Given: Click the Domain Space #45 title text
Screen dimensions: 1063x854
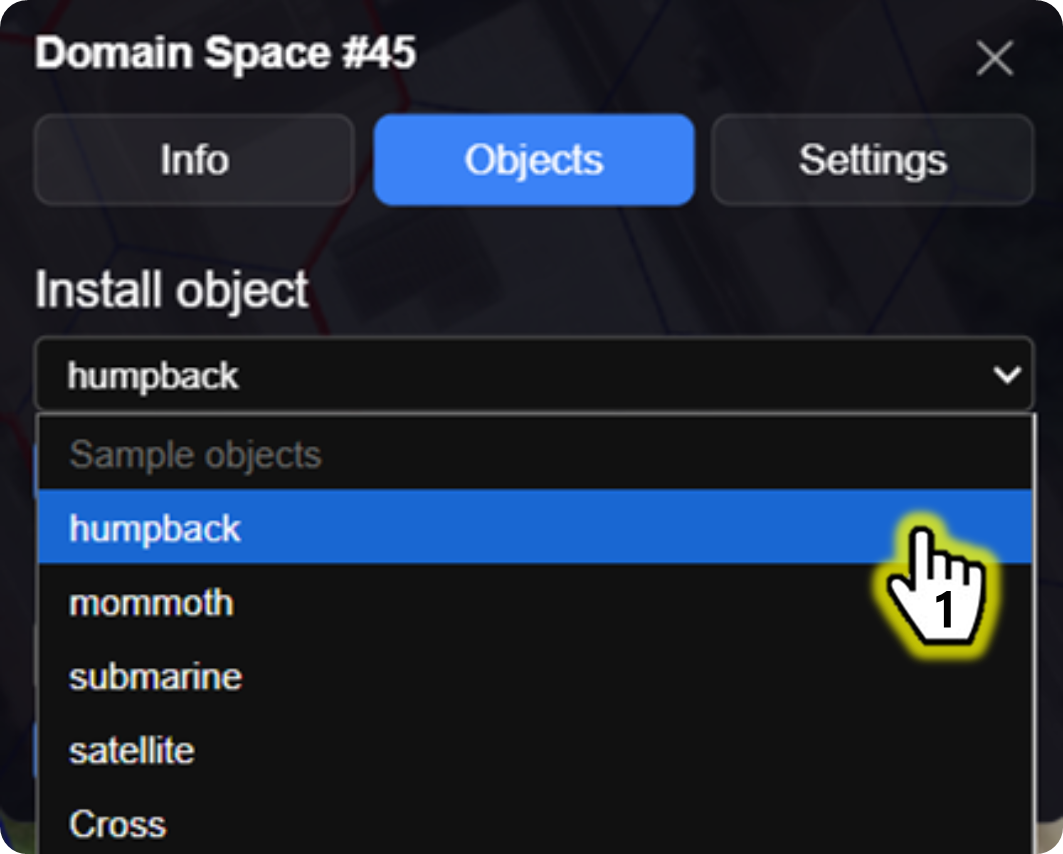Looking at the screenshot, I should [x=225, y=54].
